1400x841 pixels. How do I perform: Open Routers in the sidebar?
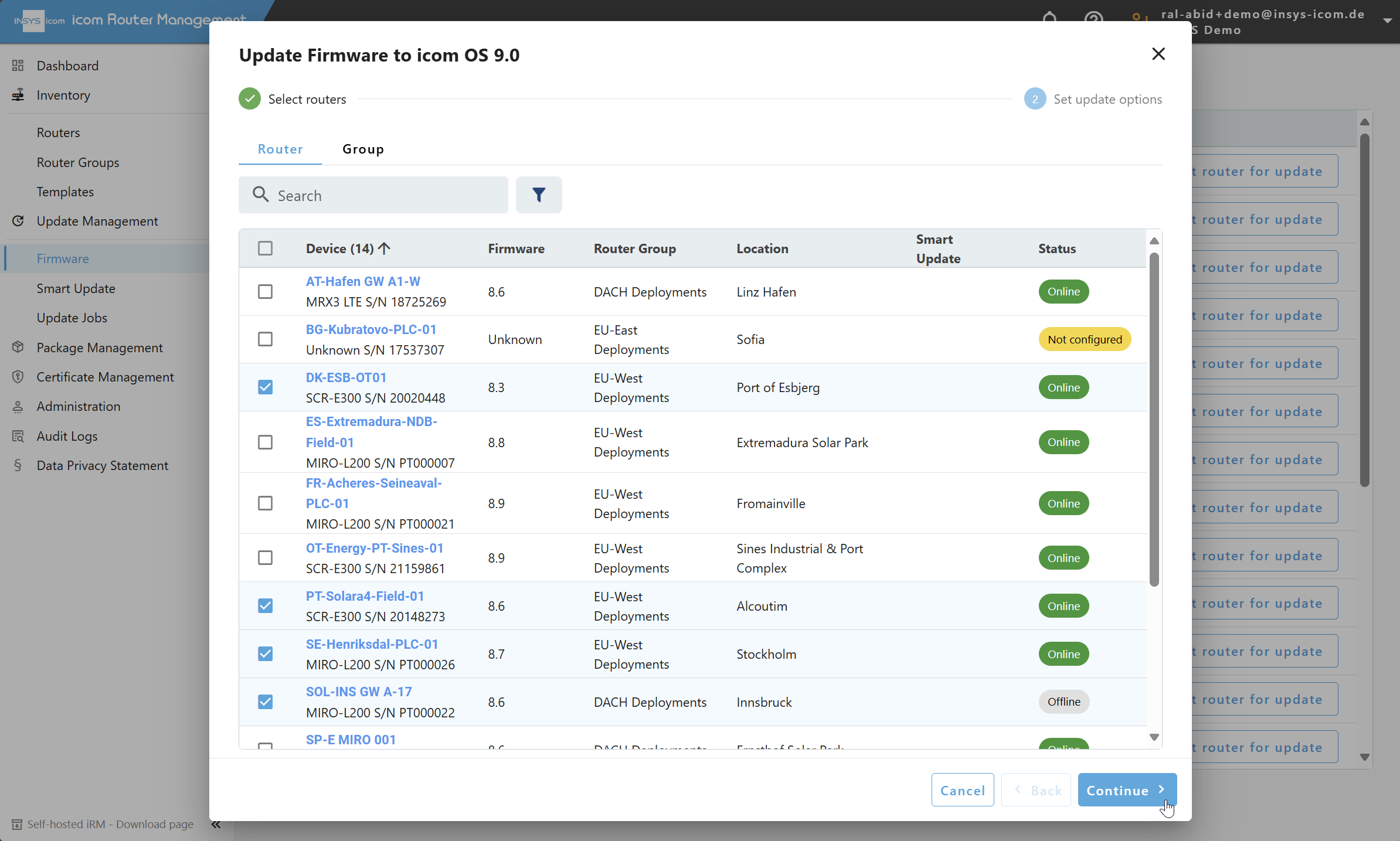tap(59, 132)
